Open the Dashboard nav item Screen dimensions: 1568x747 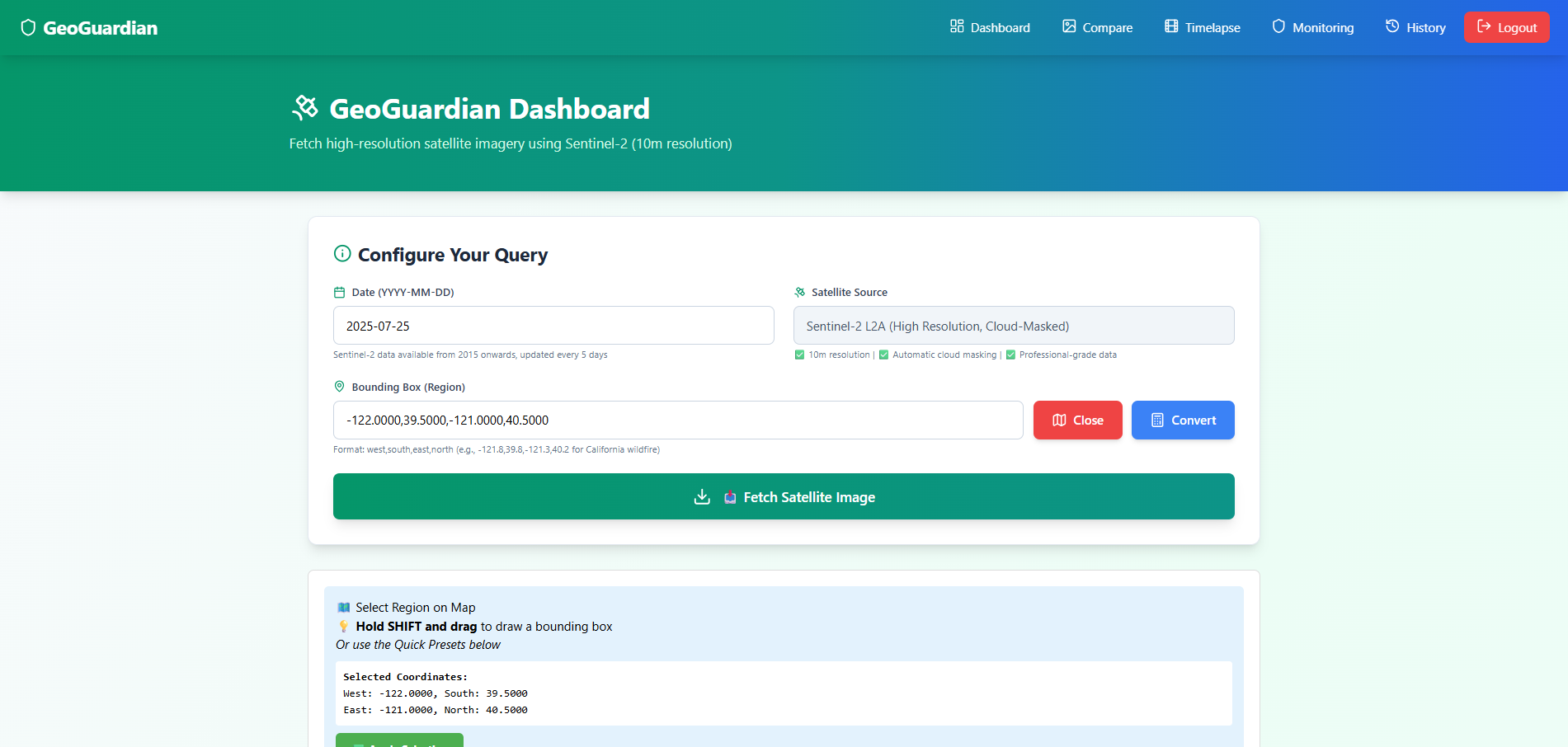(x=990, y=27)
